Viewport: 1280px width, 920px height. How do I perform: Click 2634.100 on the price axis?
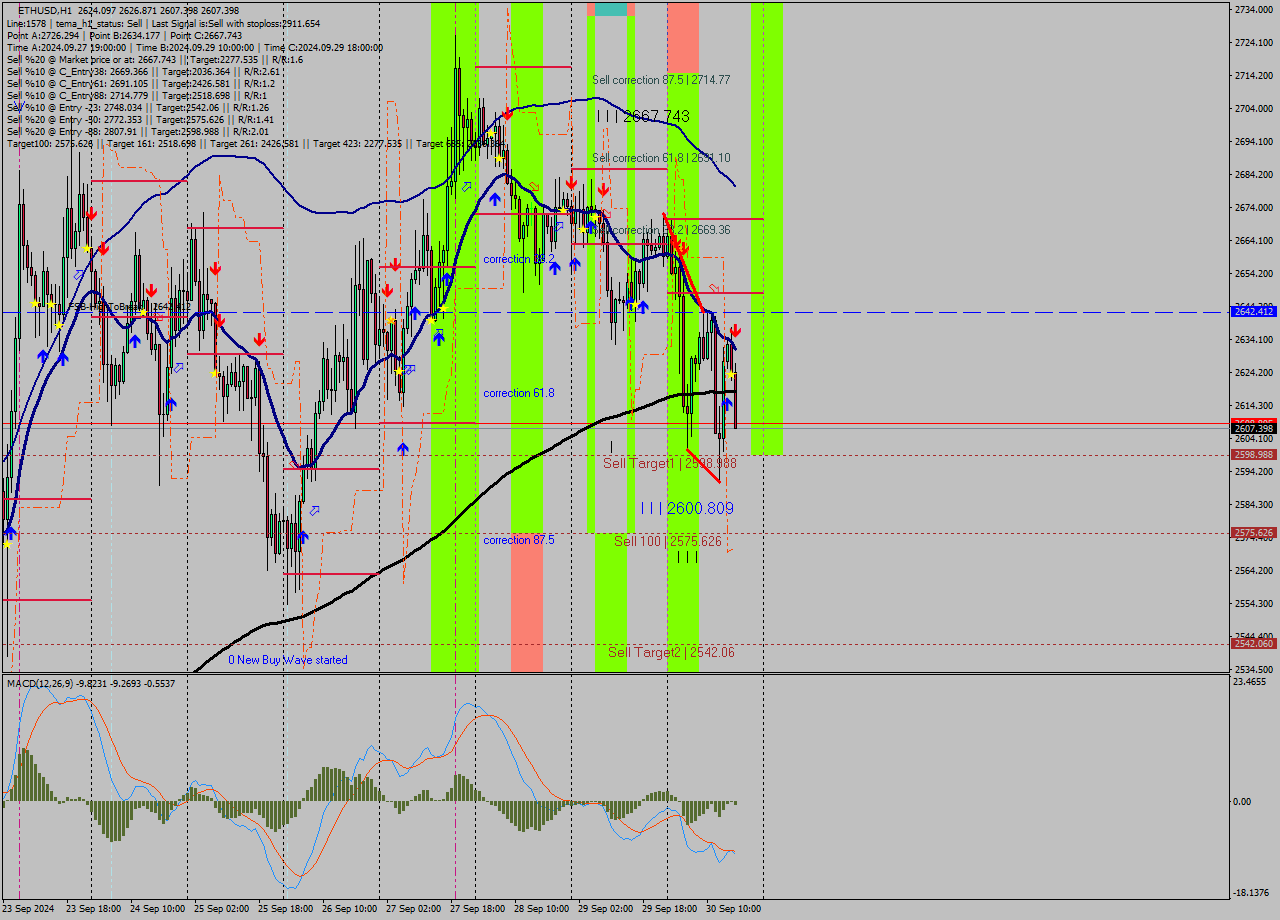(x=1253, y=339)
